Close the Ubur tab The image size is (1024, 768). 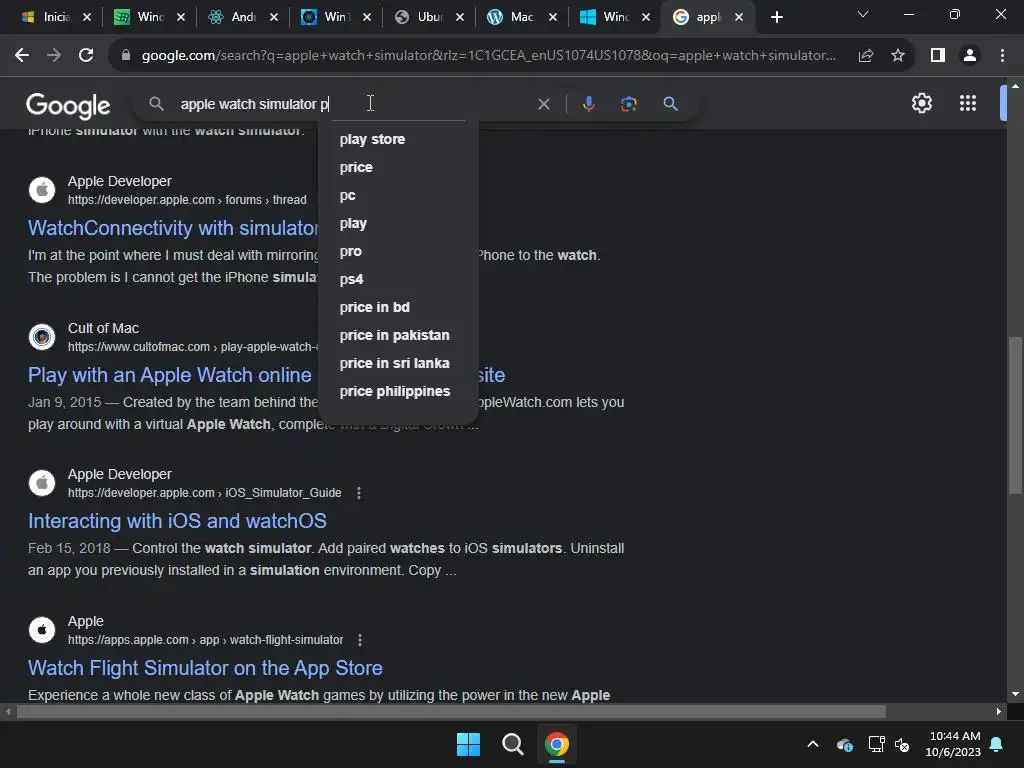click(x=460, y=18)
